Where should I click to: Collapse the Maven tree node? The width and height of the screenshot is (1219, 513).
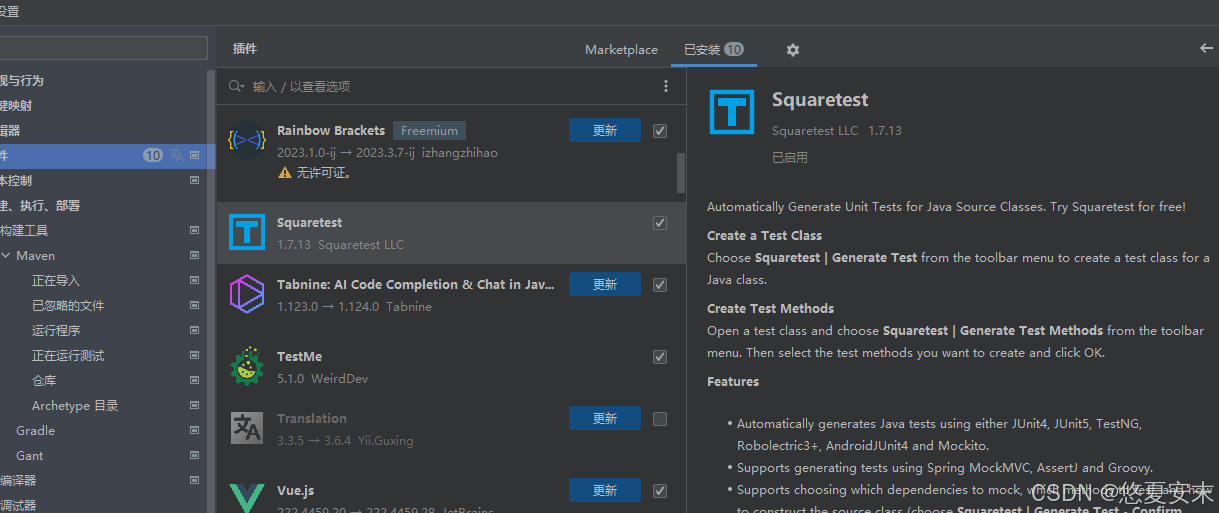click(x=6, y=256)
